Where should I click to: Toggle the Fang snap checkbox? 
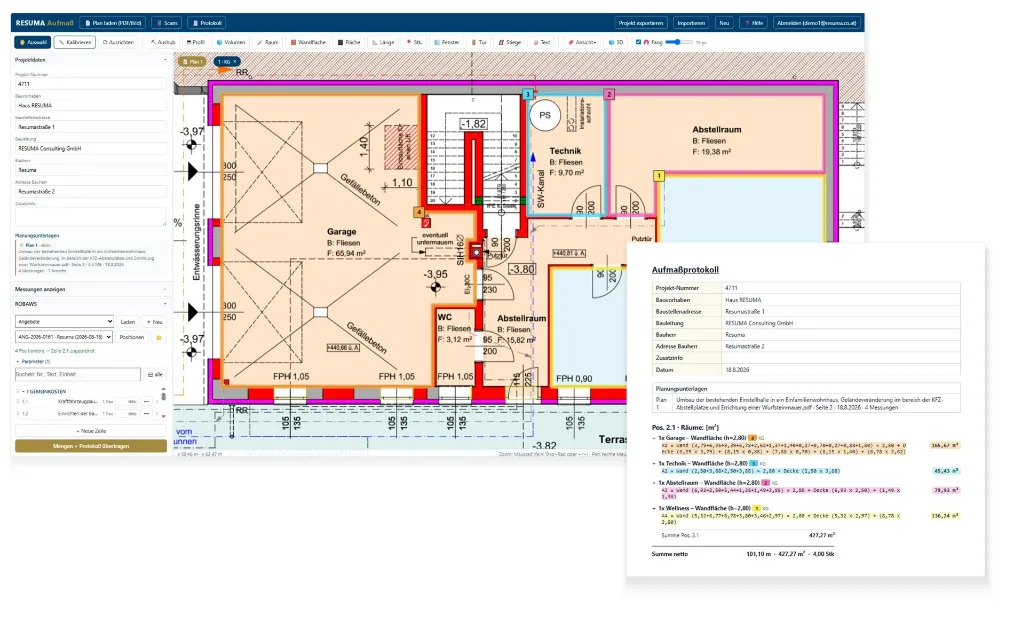pyautogui.click(x=638, y=42)
